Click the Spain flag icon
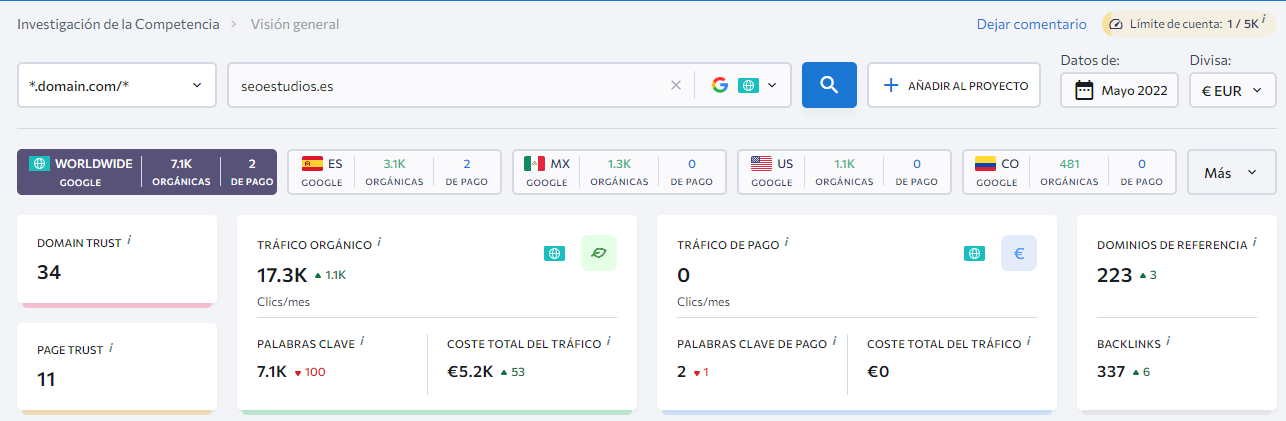 coord(312,164)
